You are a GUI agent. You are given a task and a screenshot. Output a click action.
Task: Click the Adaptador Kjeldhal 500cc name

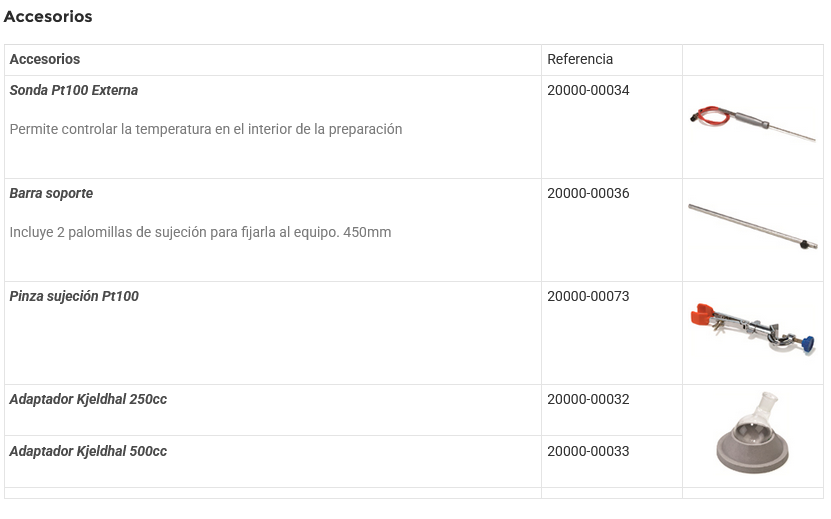[x=88, y=451]
